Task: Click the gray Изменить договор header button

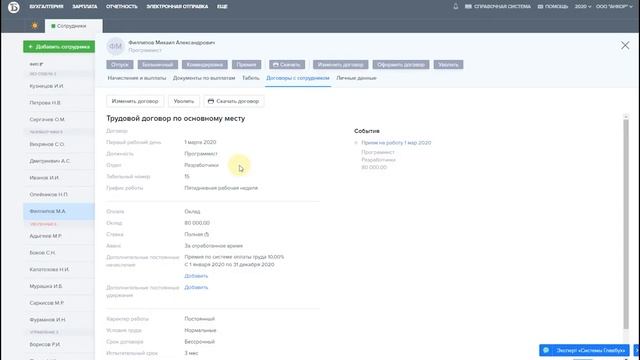Action: click(x=340, y=64)
